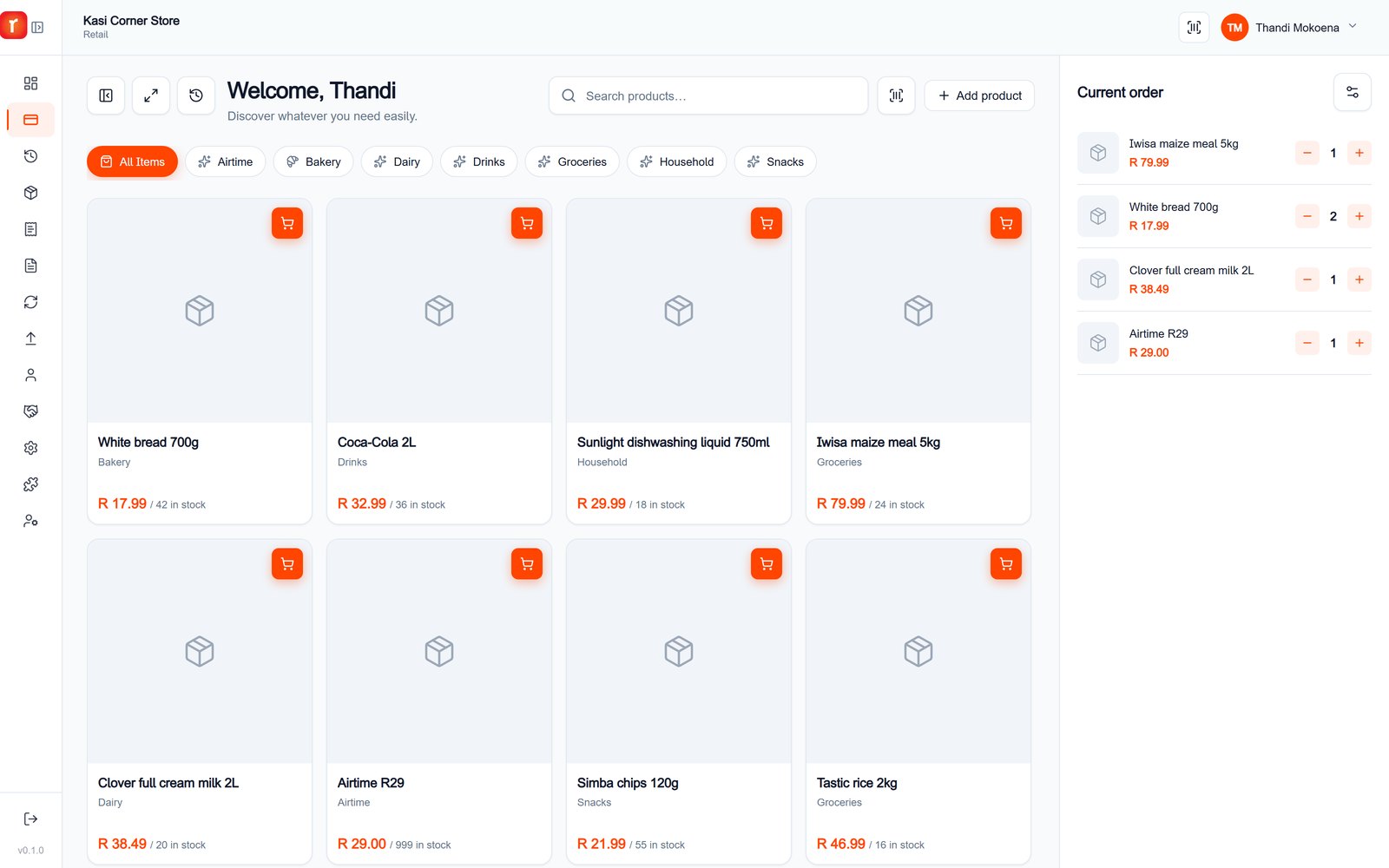
Task: Filter by Household category
Action: coord(677,161)
